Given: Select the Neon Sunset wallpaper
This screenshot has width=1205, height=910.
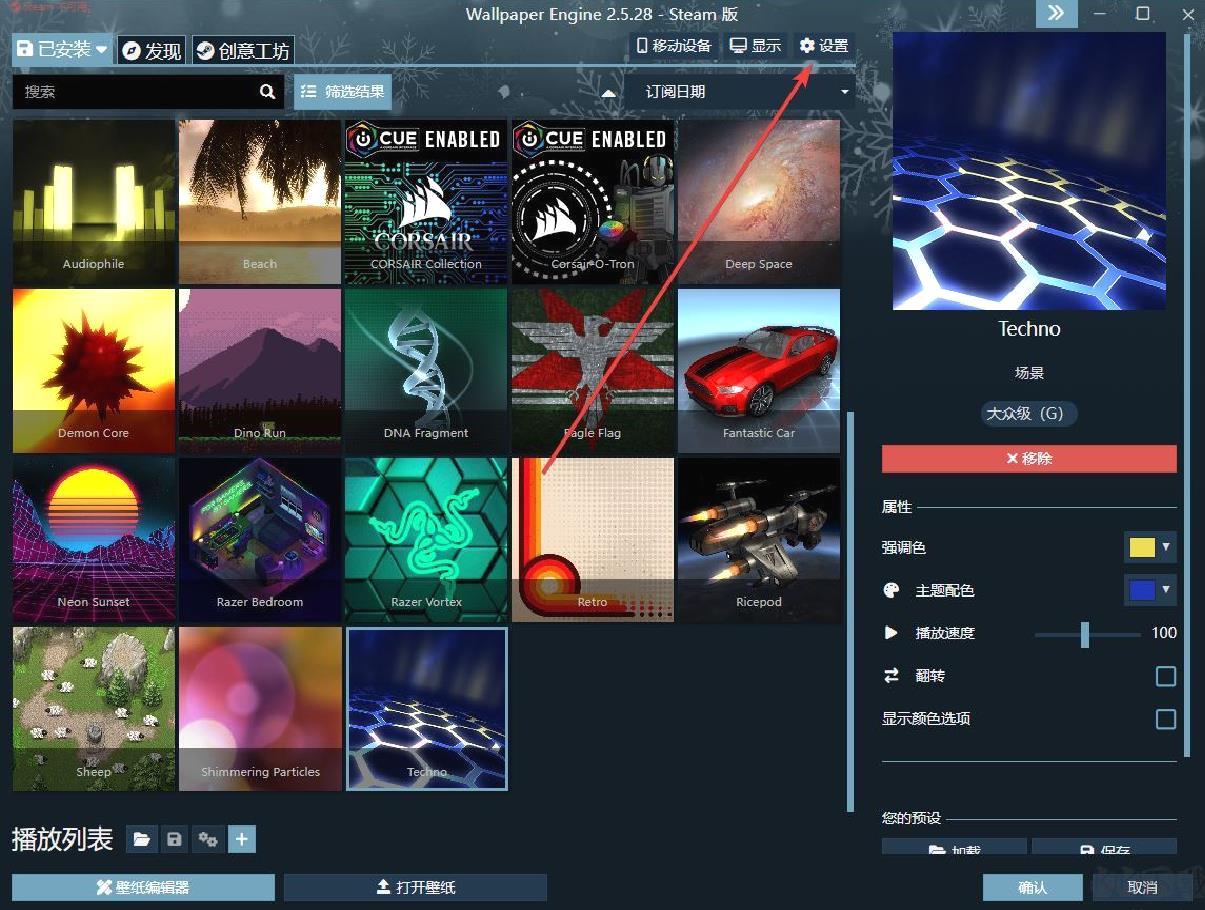Looking at the screenshot, I should click(x=94, y=540).
